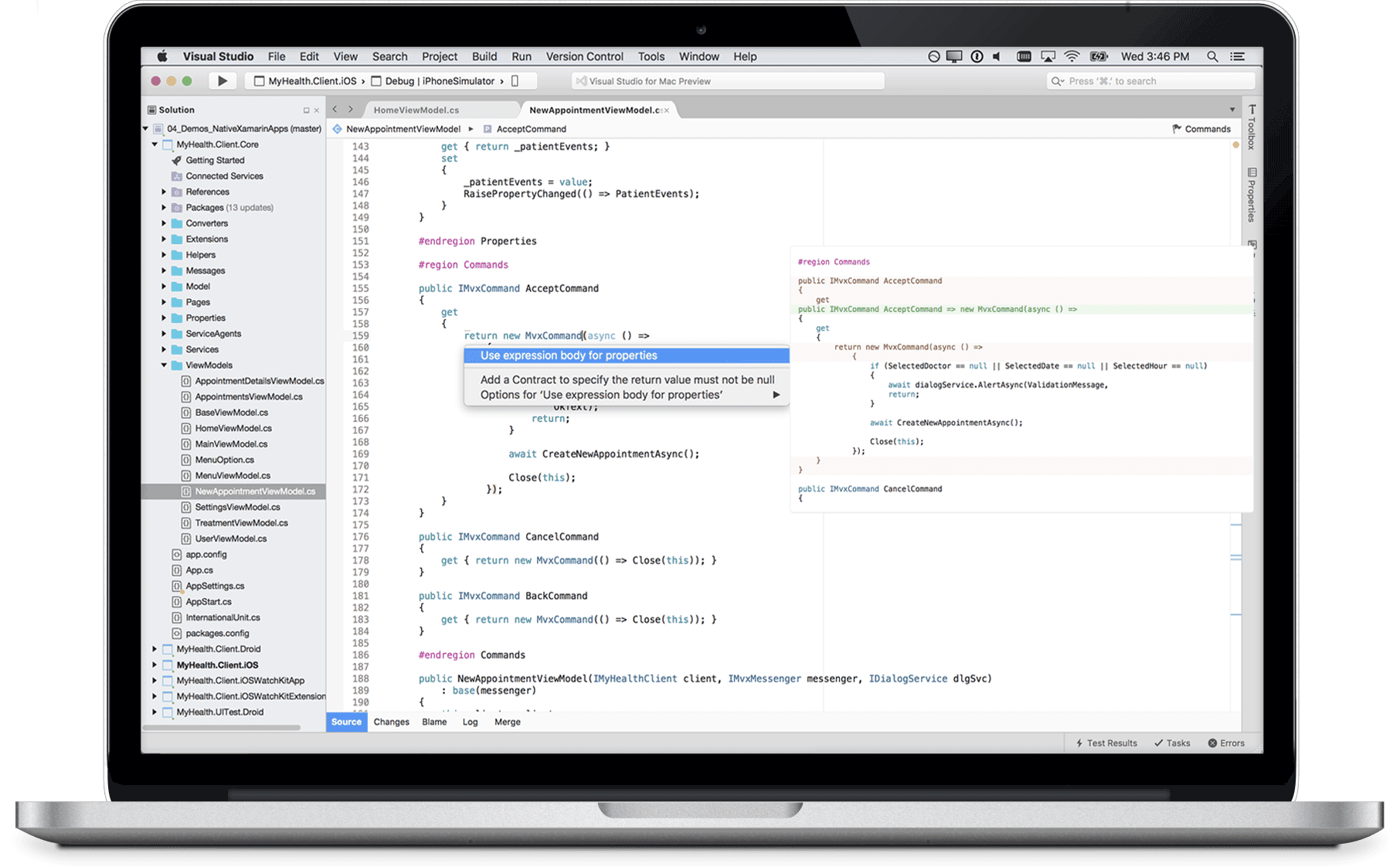
Task: Click the Run button to start debugging
Action: click(x=223, y=80)
